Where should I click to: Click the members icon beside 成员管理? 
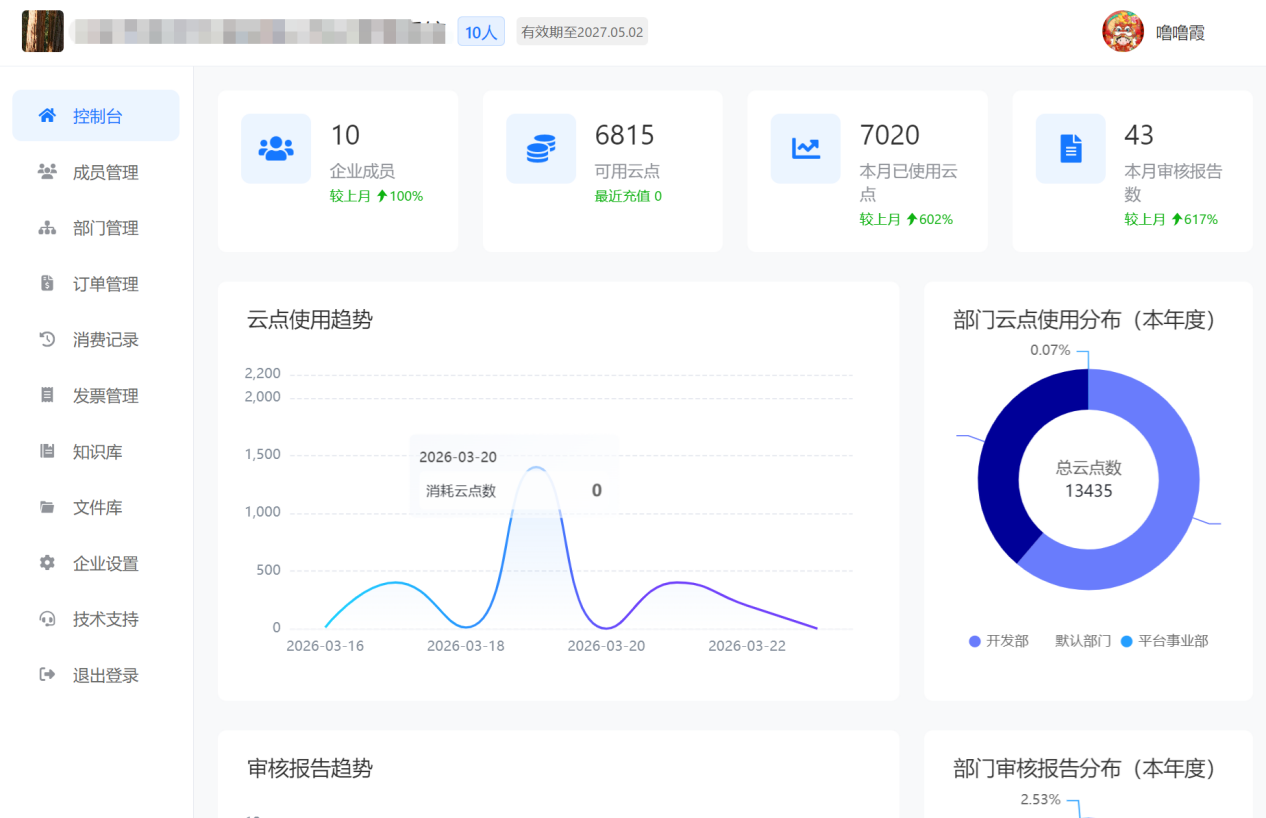(x=47, y=172)
